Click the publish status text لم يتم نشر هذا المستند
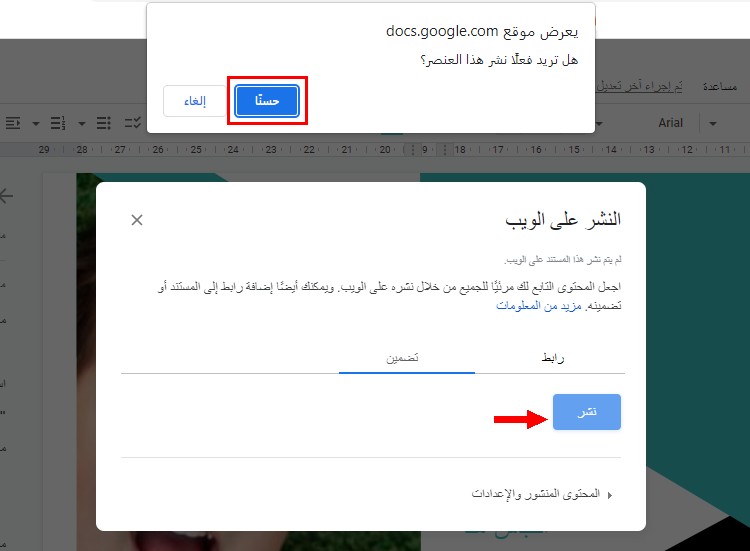The image size is (750, 551). (x=562, y=260)
